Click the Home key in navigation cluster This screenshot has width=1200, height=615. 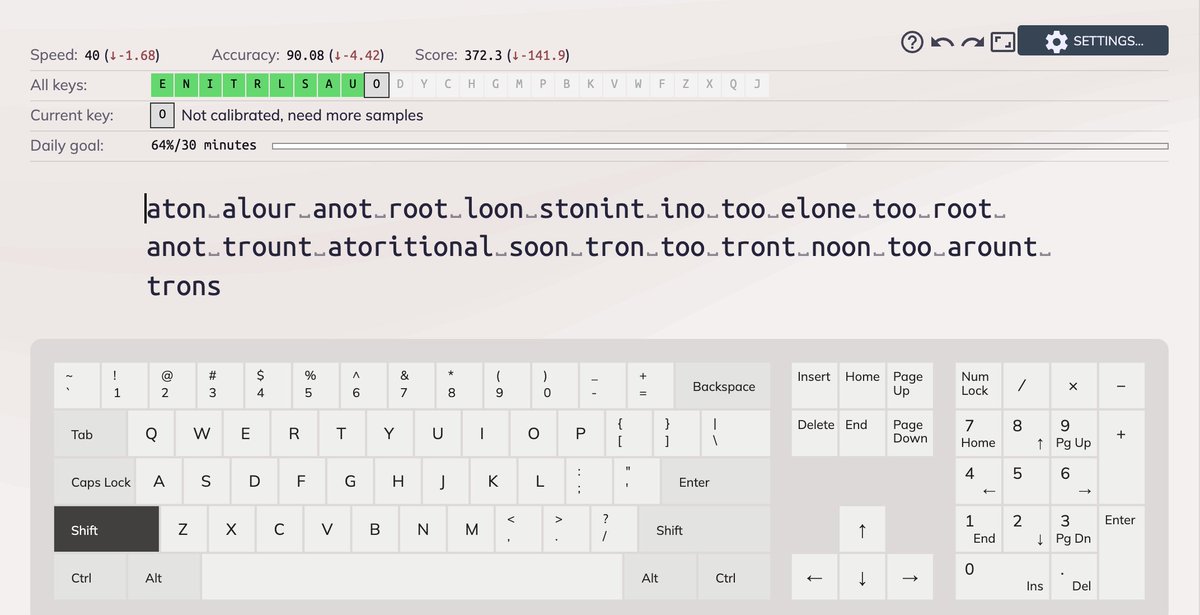point(862,386)
